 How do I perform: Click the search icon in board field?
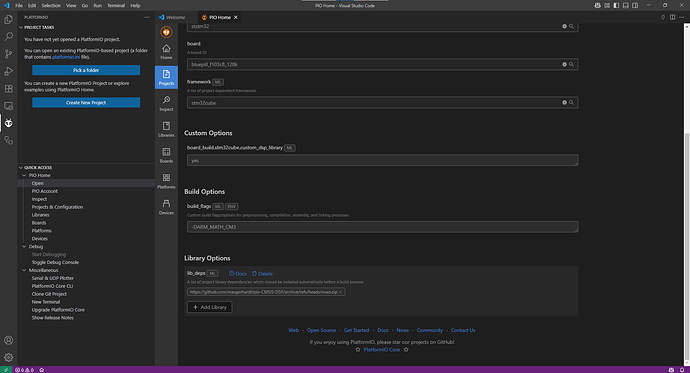(571, 64)
